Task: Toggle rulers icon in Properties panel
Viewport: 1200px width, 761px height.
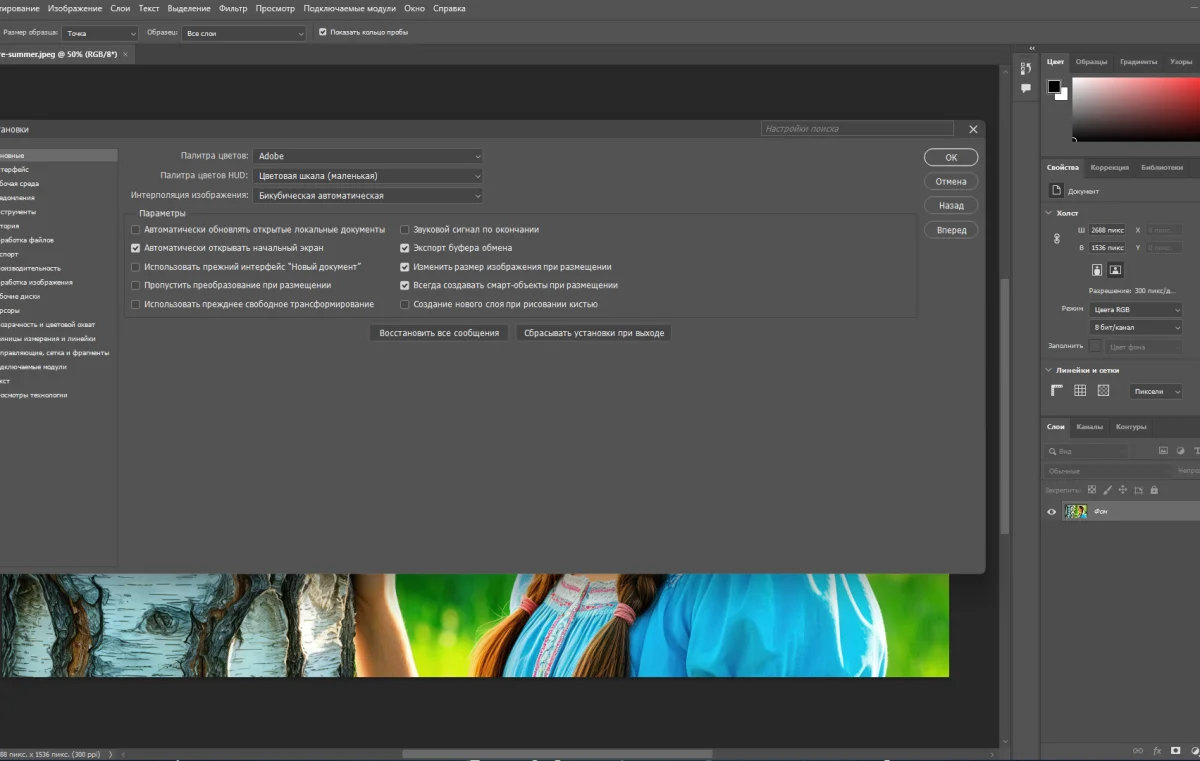Action: 1056,391
